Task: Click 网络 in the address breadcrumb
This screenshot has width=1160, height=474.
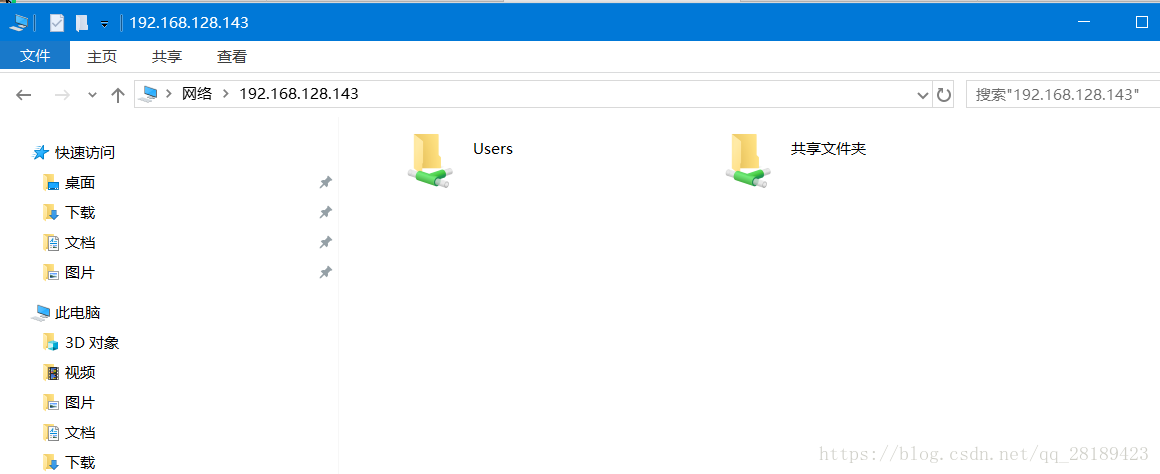Action: [198, 94]
